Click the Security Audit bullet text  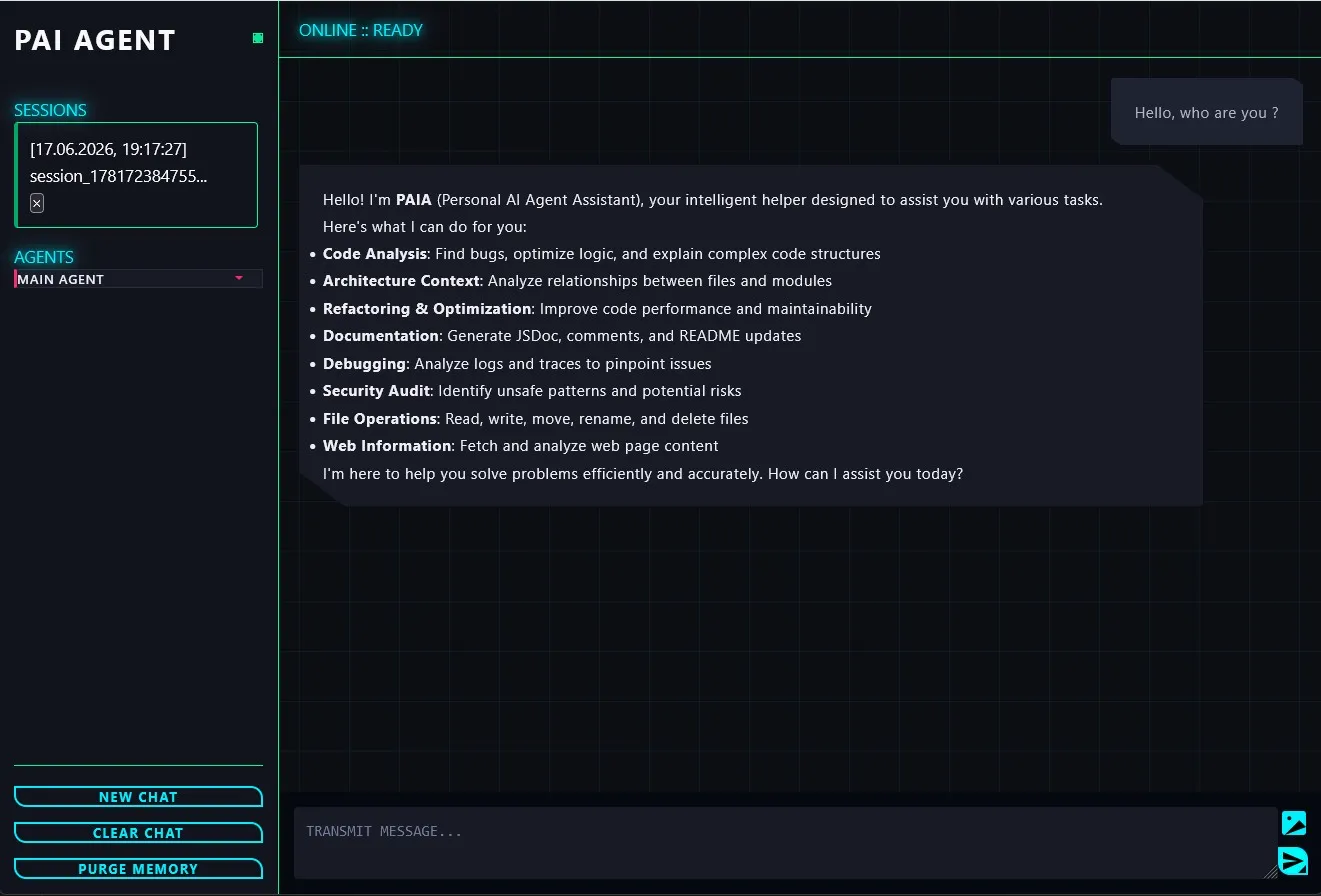(532, 391)
